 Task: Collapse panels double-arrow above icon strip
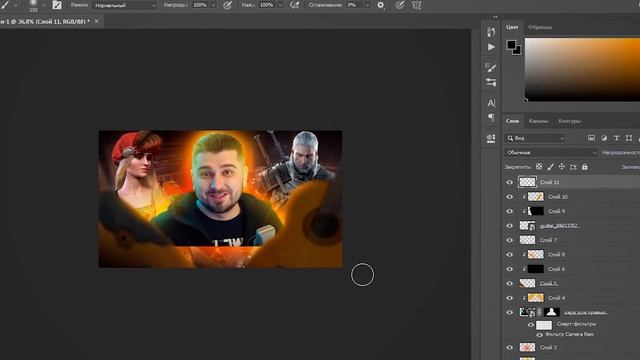click(495, 17)
